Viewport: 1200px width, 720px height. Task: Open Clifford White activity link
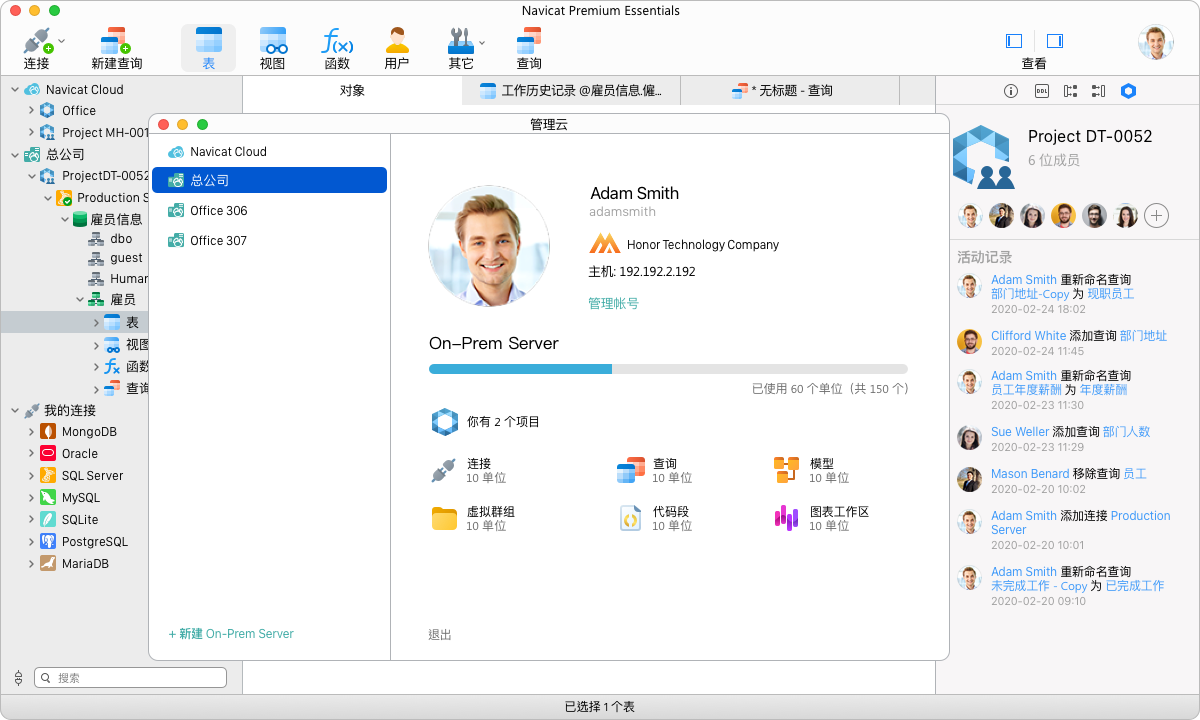point(1029,336)
